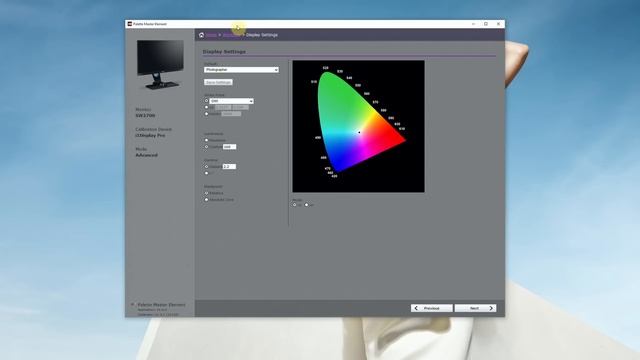Click the Save Settings button
The width and height of the screenshot is (640, 360).
click(x=218, y=82)
